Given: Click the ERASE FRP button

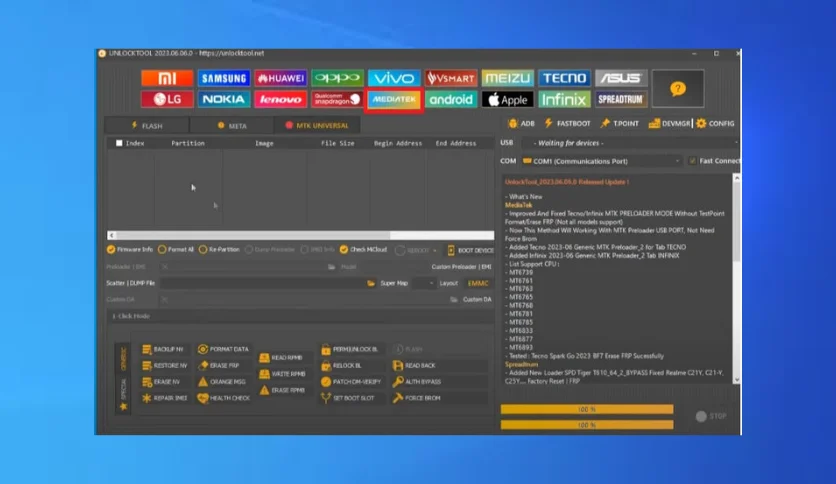Looking at the screenshot, I should pyautogui.click(x=219, y=366).
